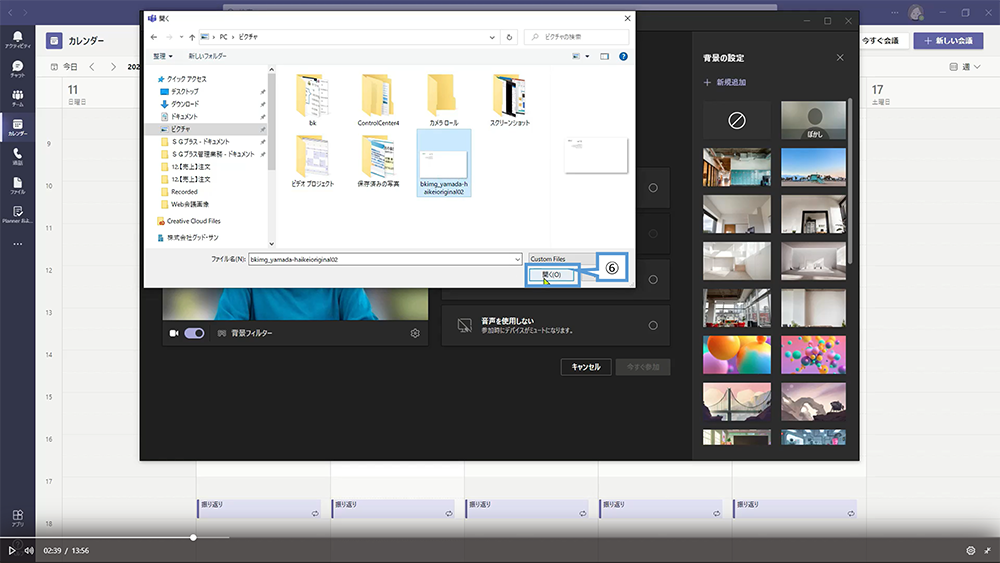
Task: Click the 開く(O) open button
Action: click(552, 275)
